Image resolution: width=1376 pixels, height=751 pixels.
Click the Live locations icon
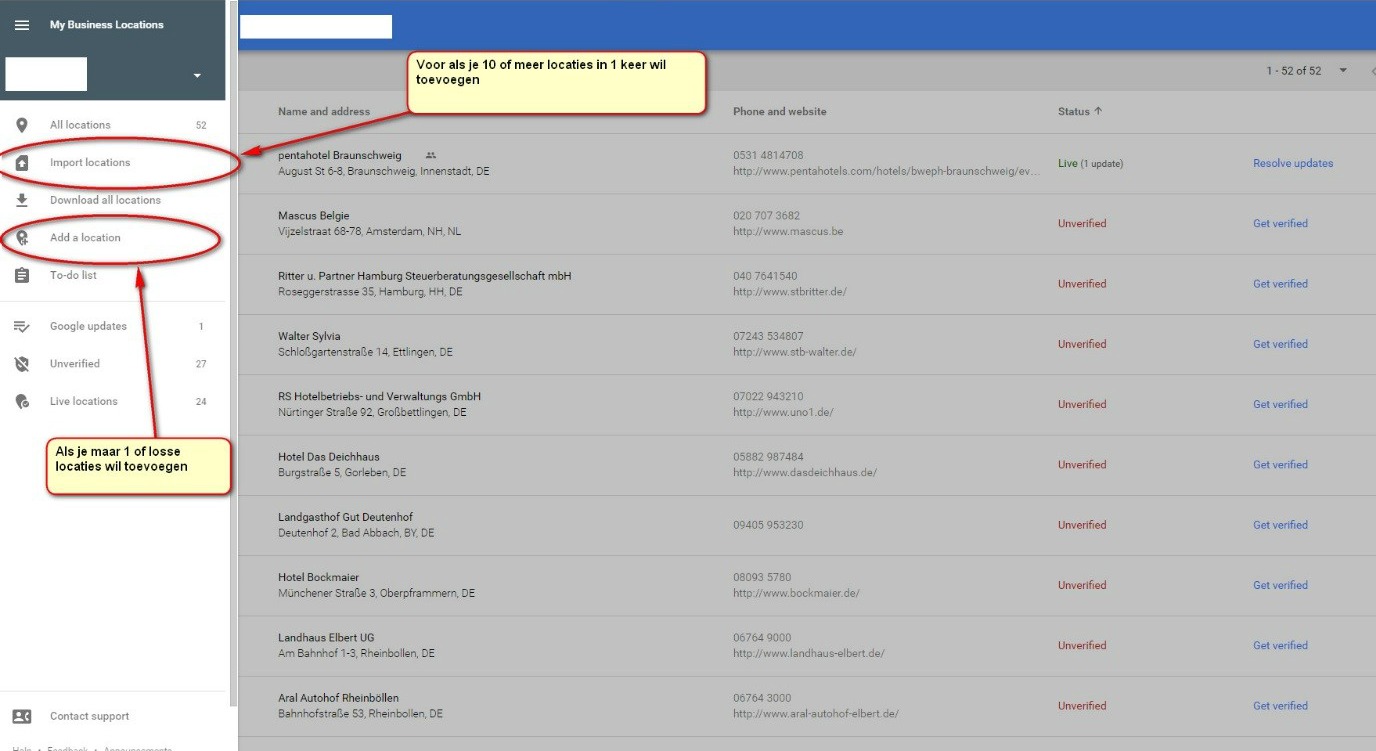(22, 401)
